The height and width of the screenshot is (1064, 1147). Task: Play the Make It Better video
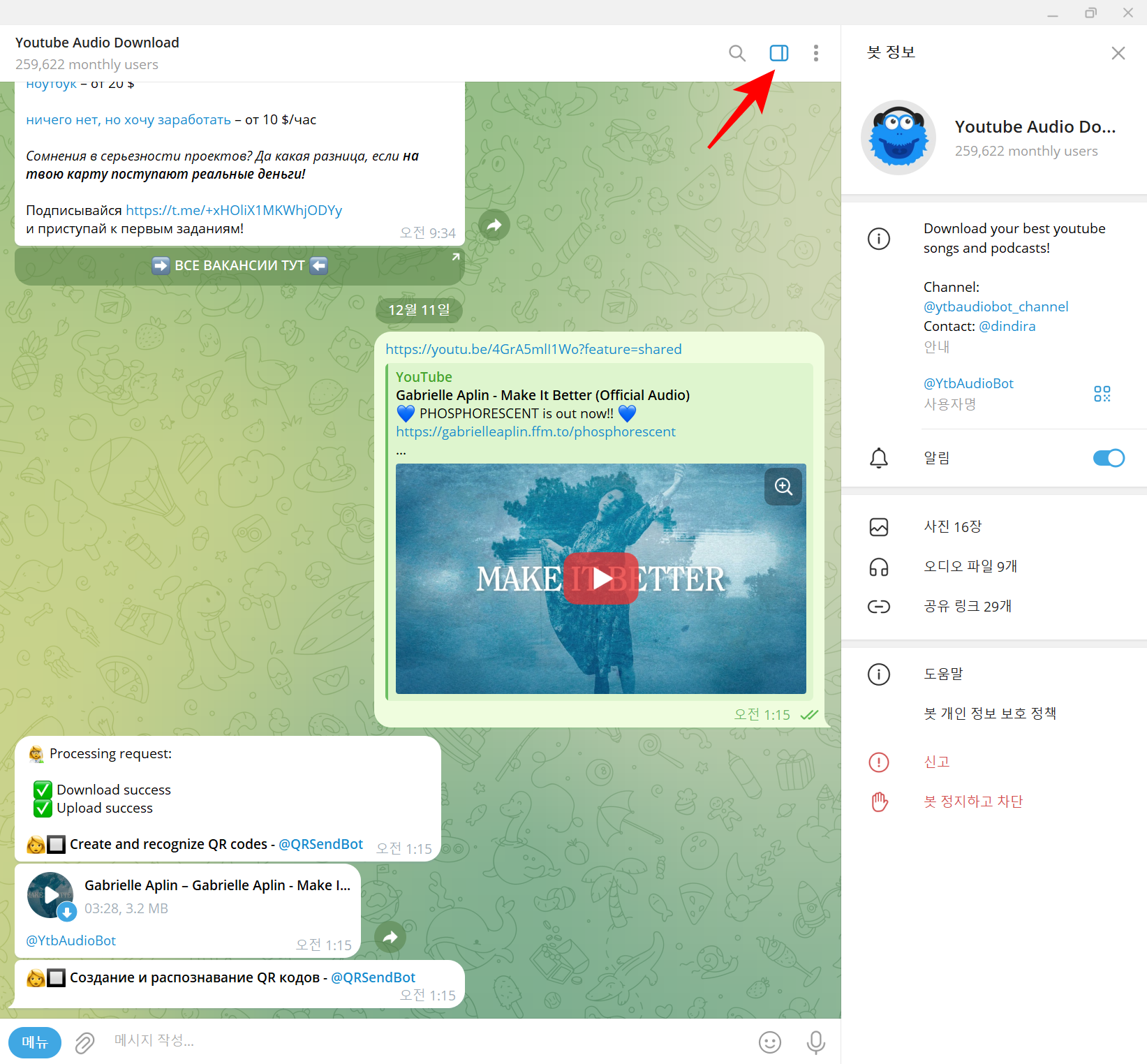tap(600, 578)
